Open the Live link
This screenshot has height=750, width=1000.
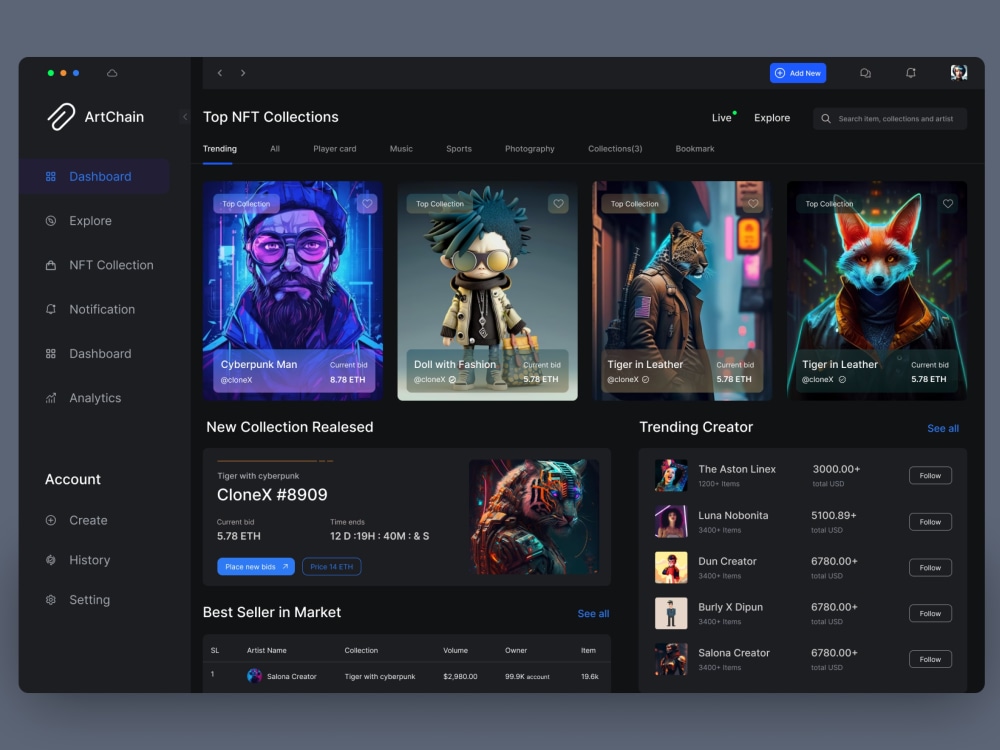click(x=721, y=118)
